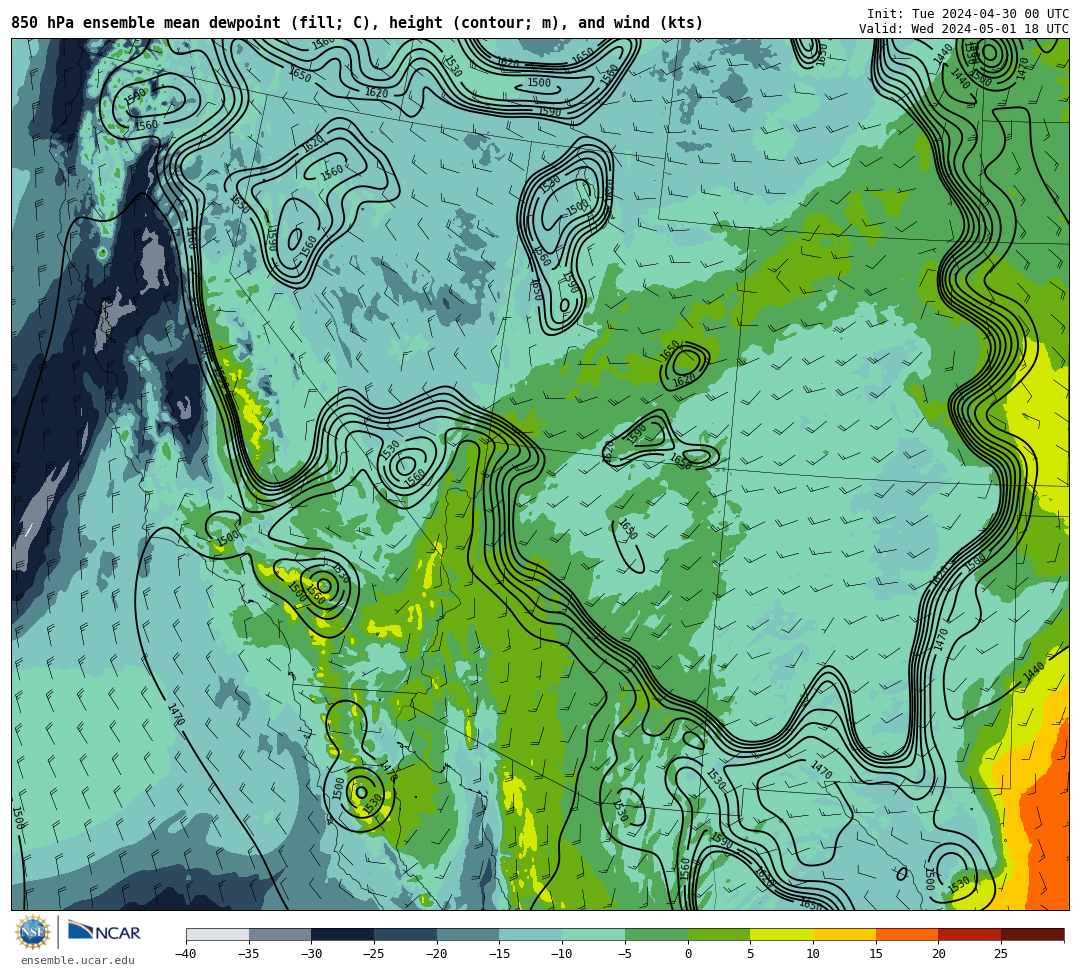
Task: Click the Init: Tue 2024-04-30 00 UTC text
Action: click(x=968, y=14)
